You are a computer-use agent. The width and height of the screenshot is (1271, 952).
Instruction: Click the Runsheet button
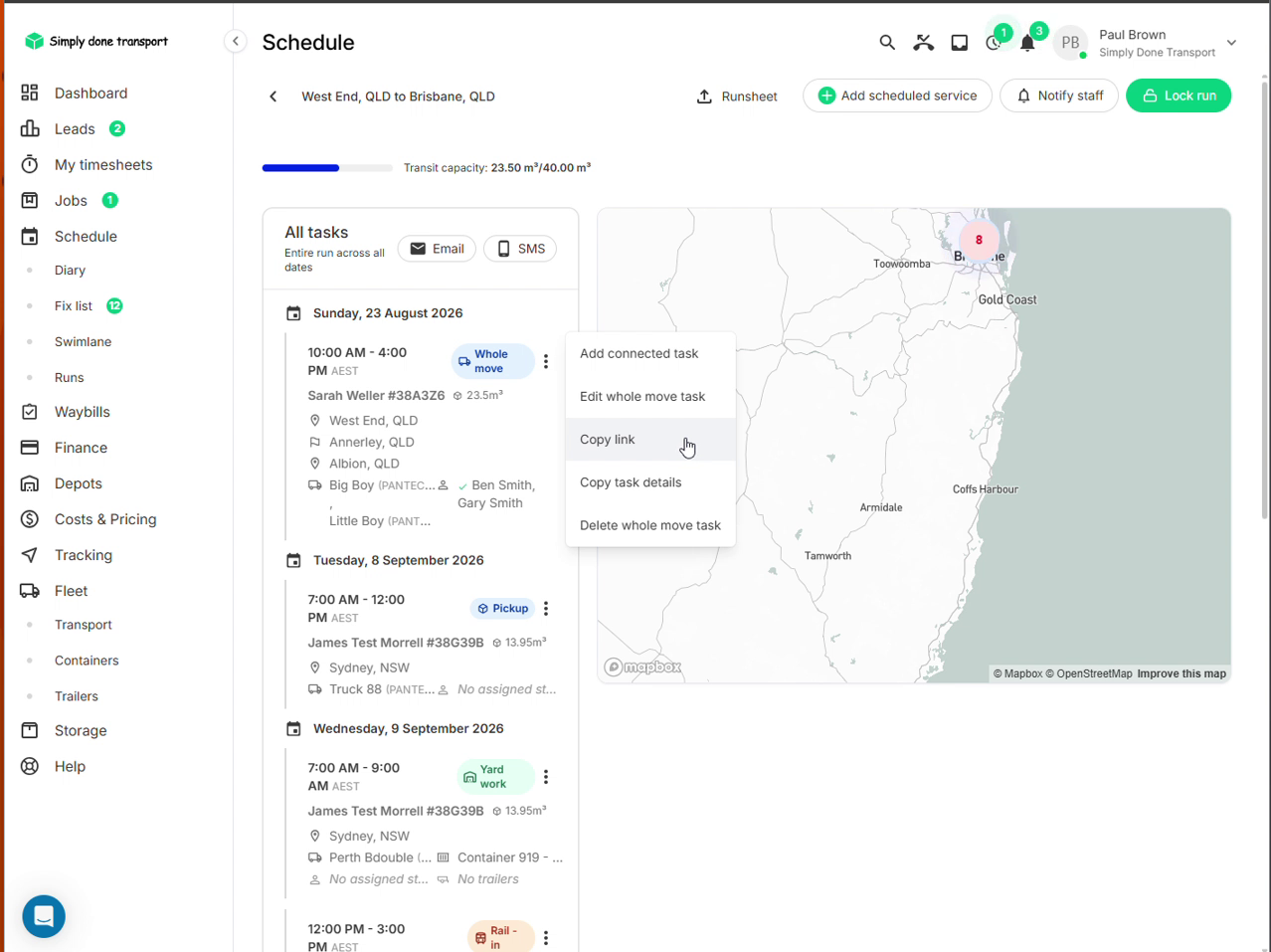737,96
